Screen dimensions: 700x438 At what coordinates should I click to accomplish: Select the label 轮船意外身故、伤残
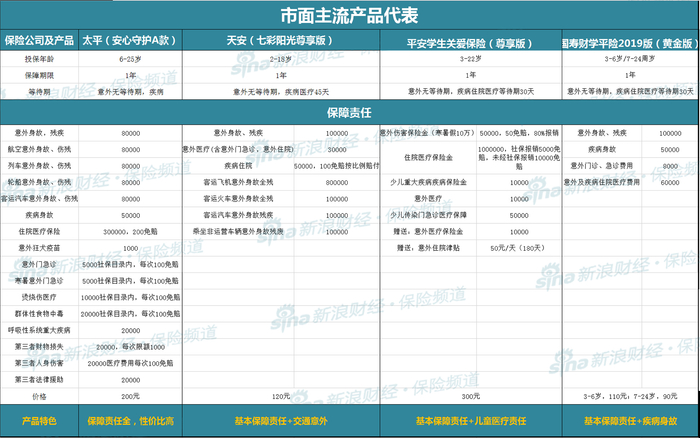pos(39,183)
